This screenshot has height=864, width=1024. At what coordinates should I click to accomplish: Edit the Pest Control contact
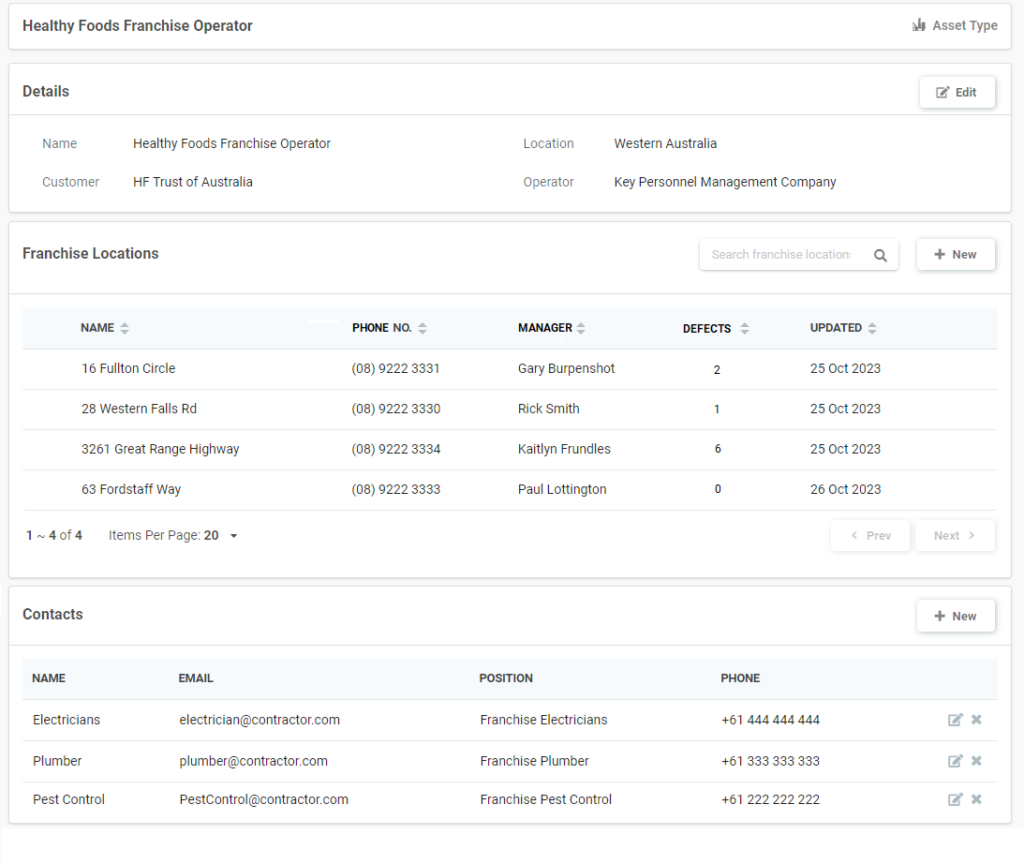[955, 799]
